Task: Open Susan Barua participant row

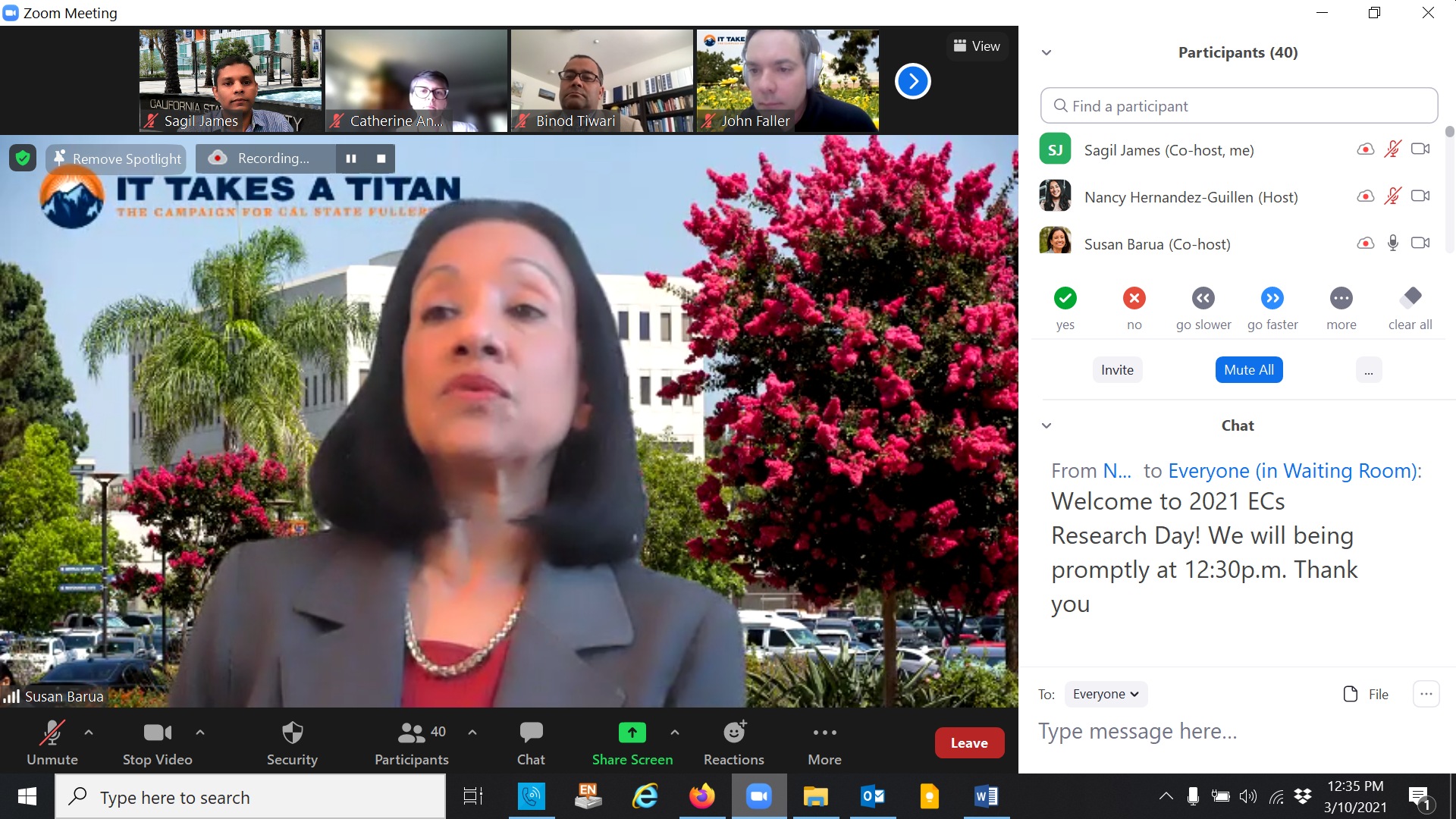Action: pos(1238,243)
